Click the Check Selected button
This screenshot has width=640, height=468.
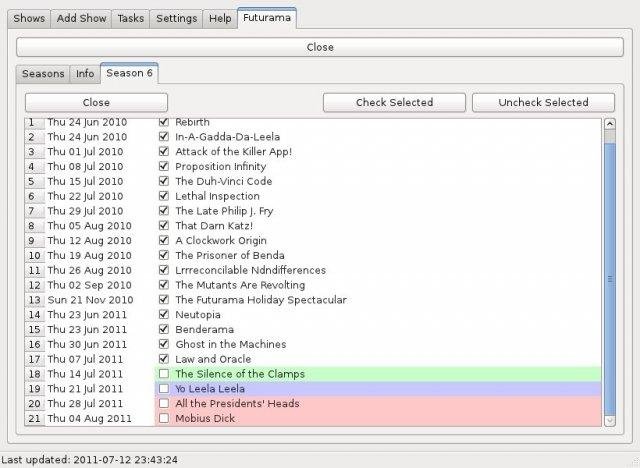click(394, 102)
